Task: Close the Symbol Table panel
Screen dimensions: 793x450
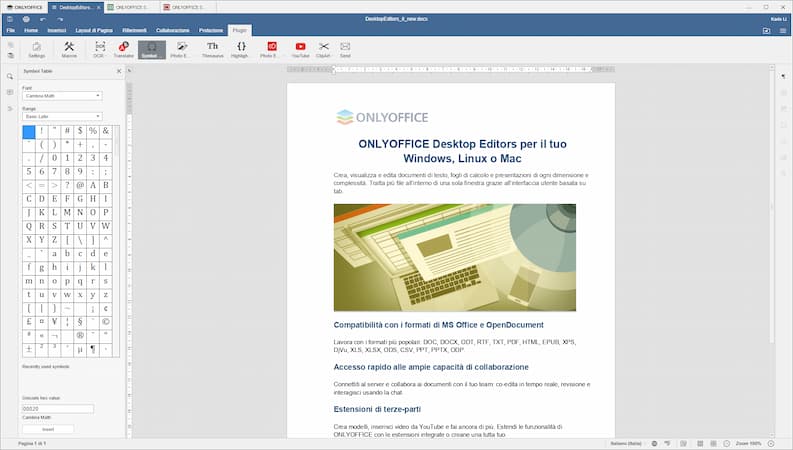Action: 119,71
